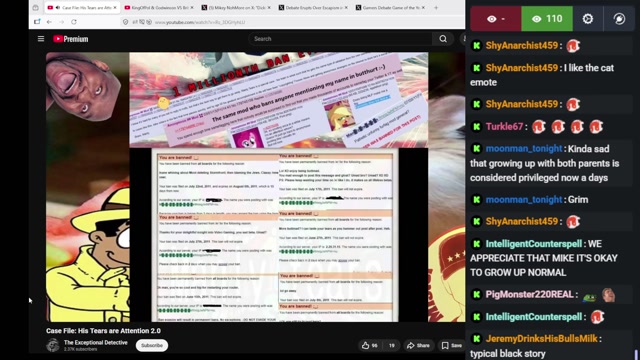Close the 'KingOfPol & Godwinson' tab
Screen dimensions: 640x360
192,7
